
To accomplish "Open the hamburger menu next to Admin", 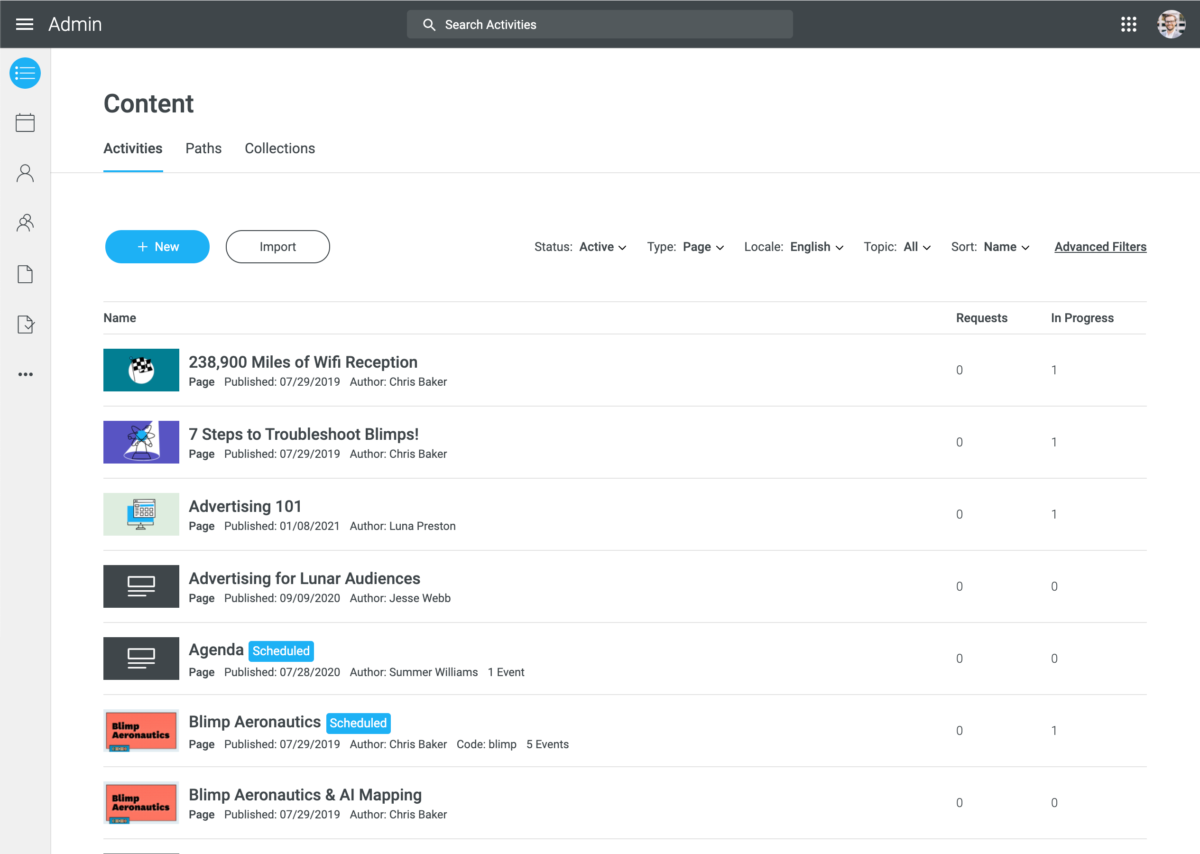I will [x=24, y=24].
